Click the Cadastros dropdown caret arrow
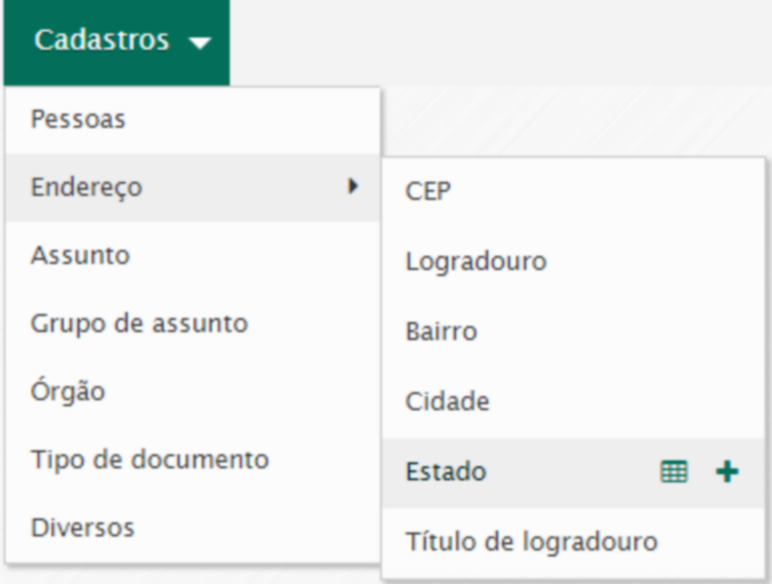 pyautogui.click(x=200, y=43)
